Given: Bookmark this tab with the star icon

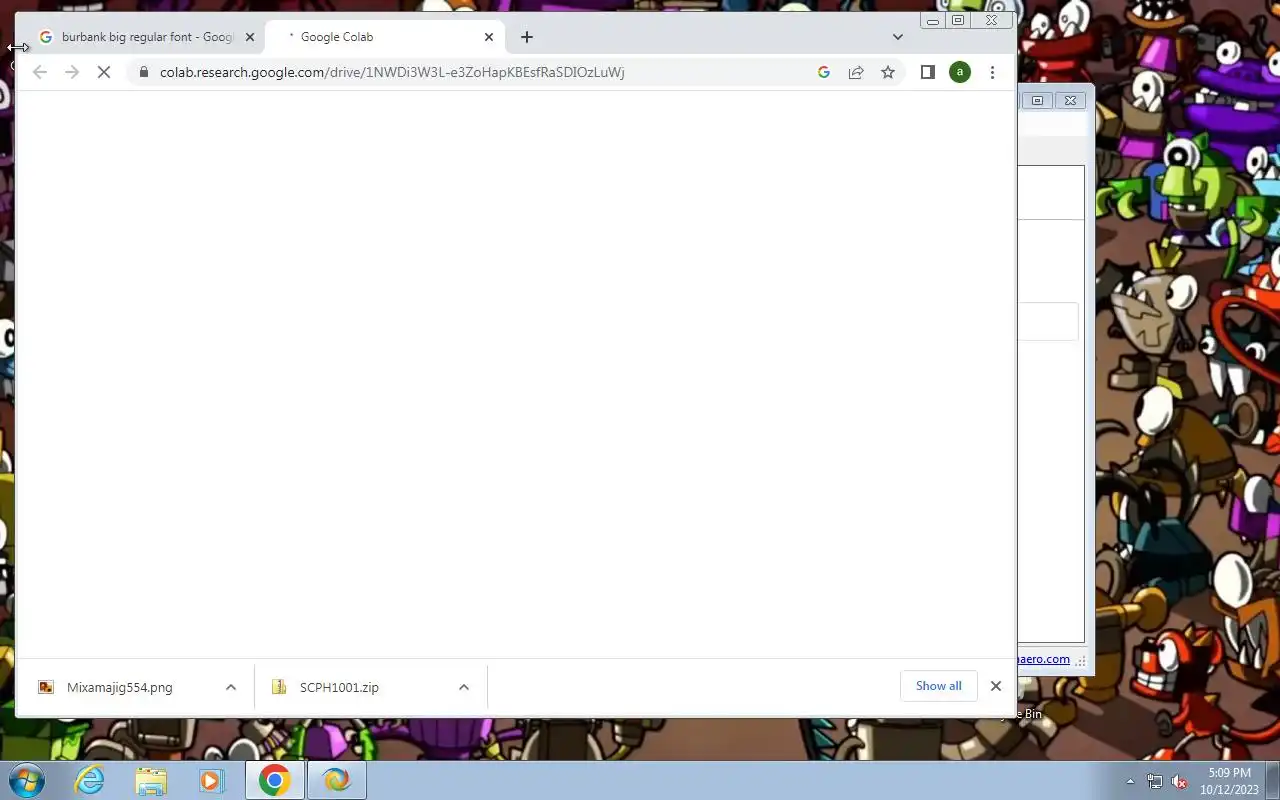Looking at the screenshot, I should point(888,72).
